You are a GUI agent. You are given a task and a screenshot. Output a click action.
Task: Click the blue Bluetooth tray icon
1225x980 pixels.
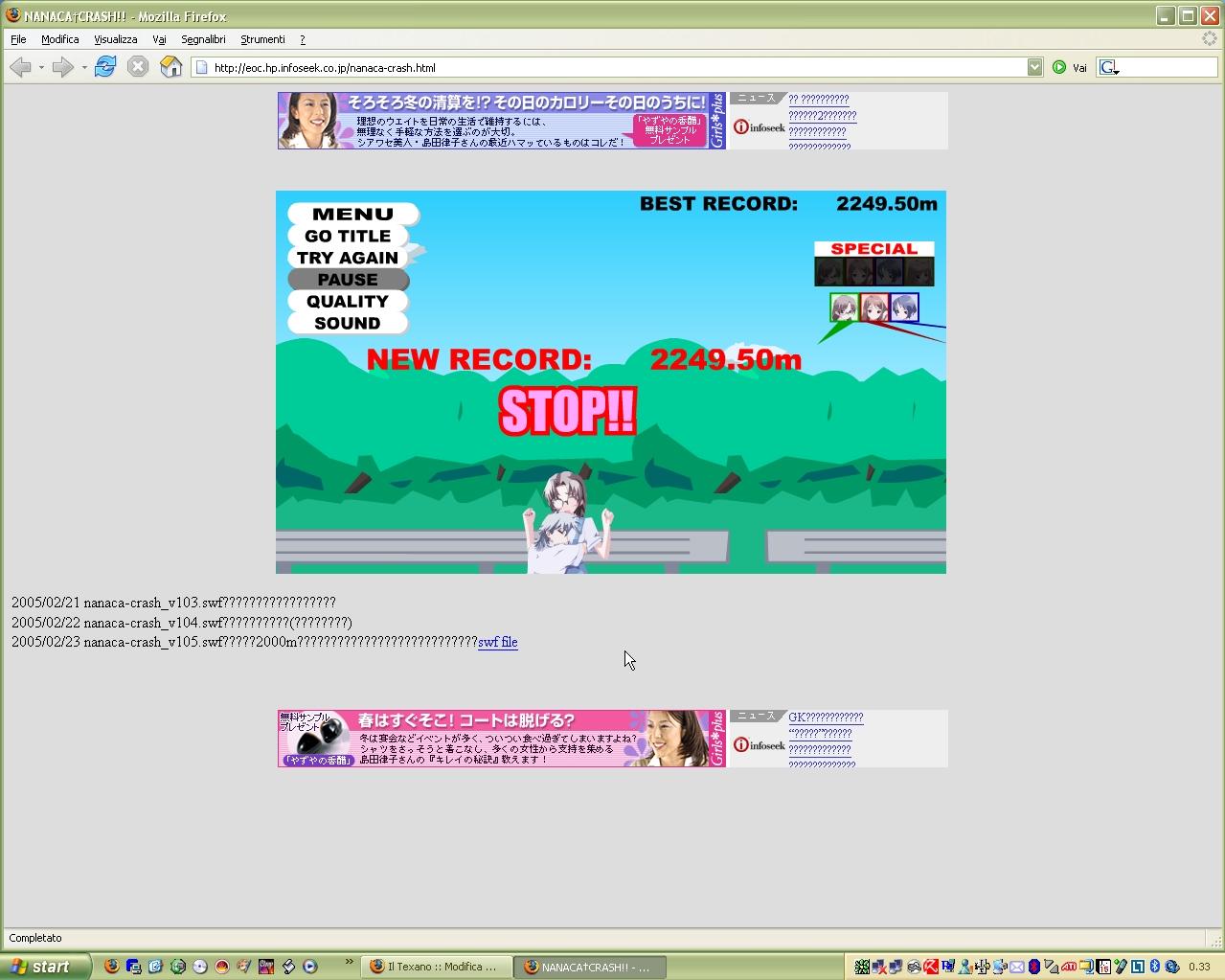click(x=1155, y=967)
